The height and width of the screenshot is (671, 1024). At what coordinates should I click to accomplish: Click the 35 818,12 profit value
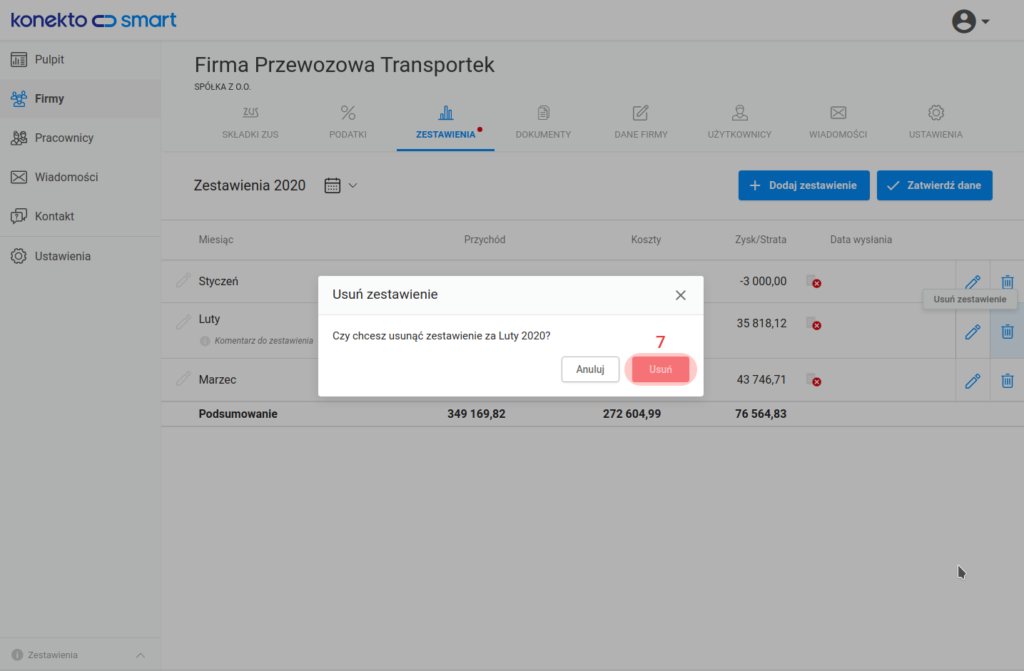click(761, 323)
